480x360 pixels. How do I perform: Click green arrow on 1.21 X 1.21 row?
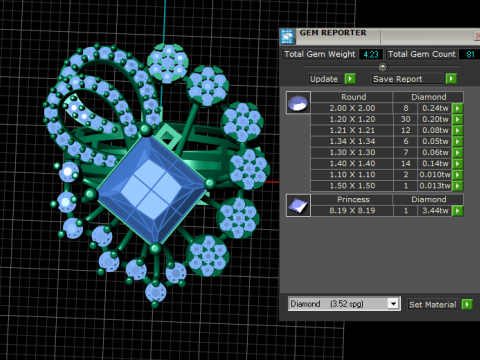[x=457, y=130]
